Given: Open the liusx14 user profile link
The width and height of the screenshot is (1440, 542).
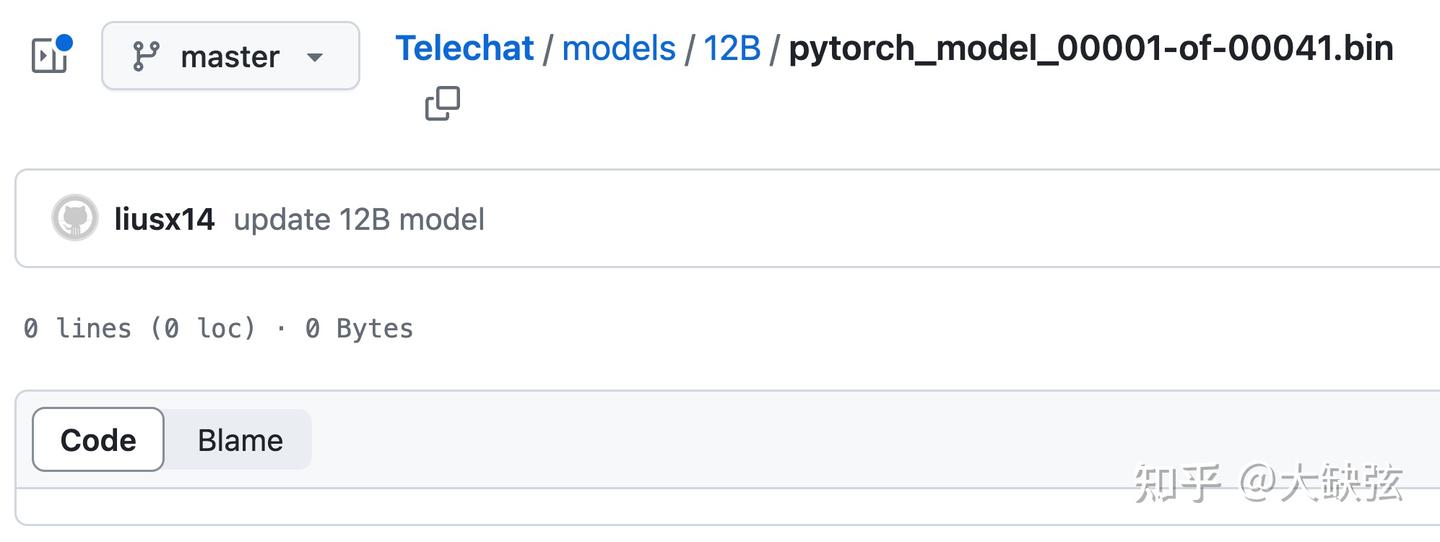Looking at the screenshot, I should pos(164,219).
